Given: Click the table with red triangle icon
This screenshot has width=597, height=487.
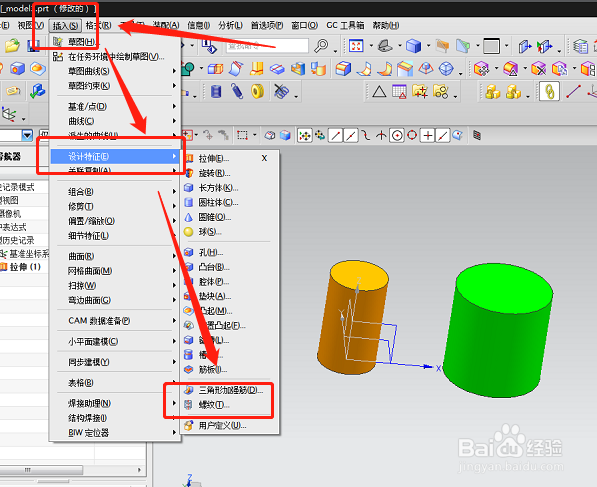Looking at the screenshot, I should pos(399,91).
